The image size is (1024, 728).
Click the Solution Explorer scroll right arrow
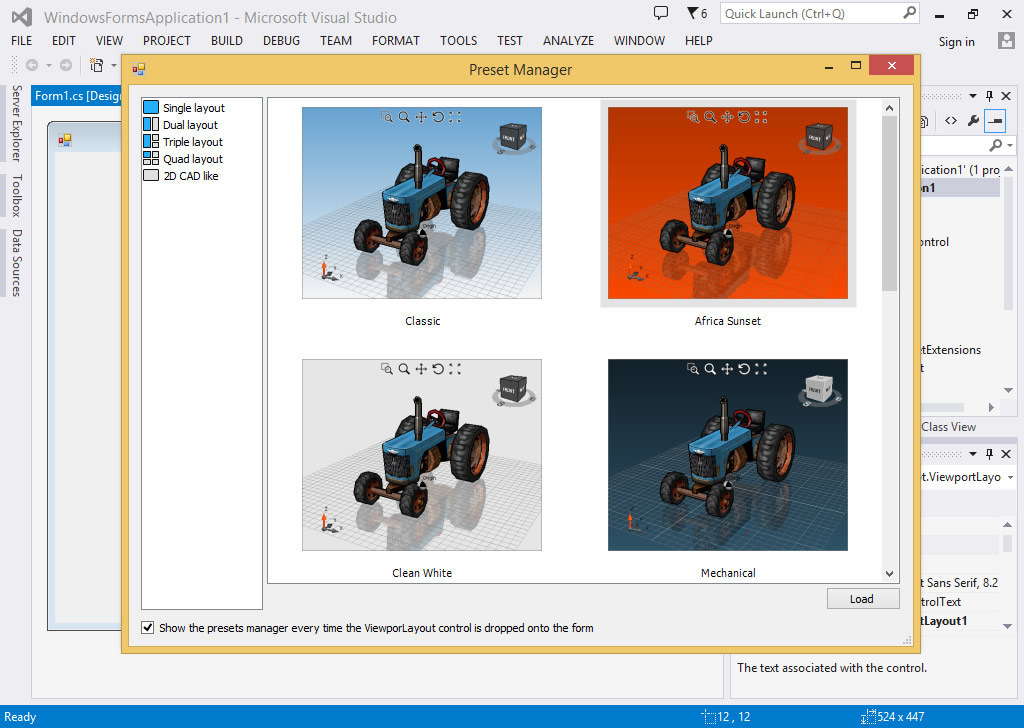(x=991, y=407)
